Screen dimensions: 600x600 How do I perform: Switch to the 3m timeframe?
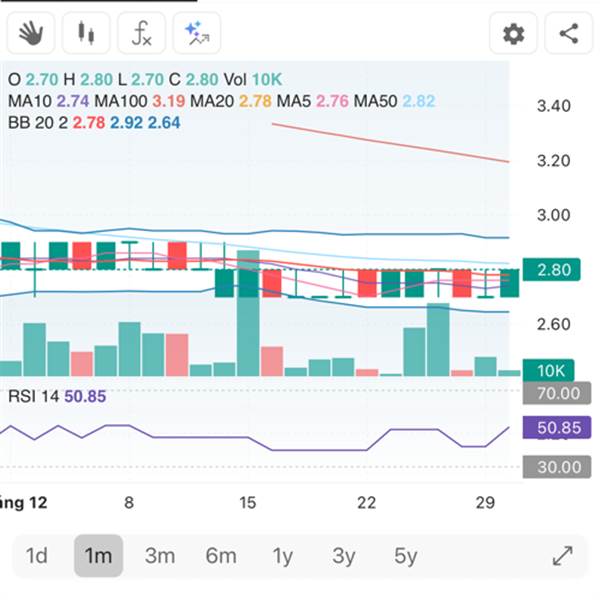pyautogui.click(x=160, y=556)
